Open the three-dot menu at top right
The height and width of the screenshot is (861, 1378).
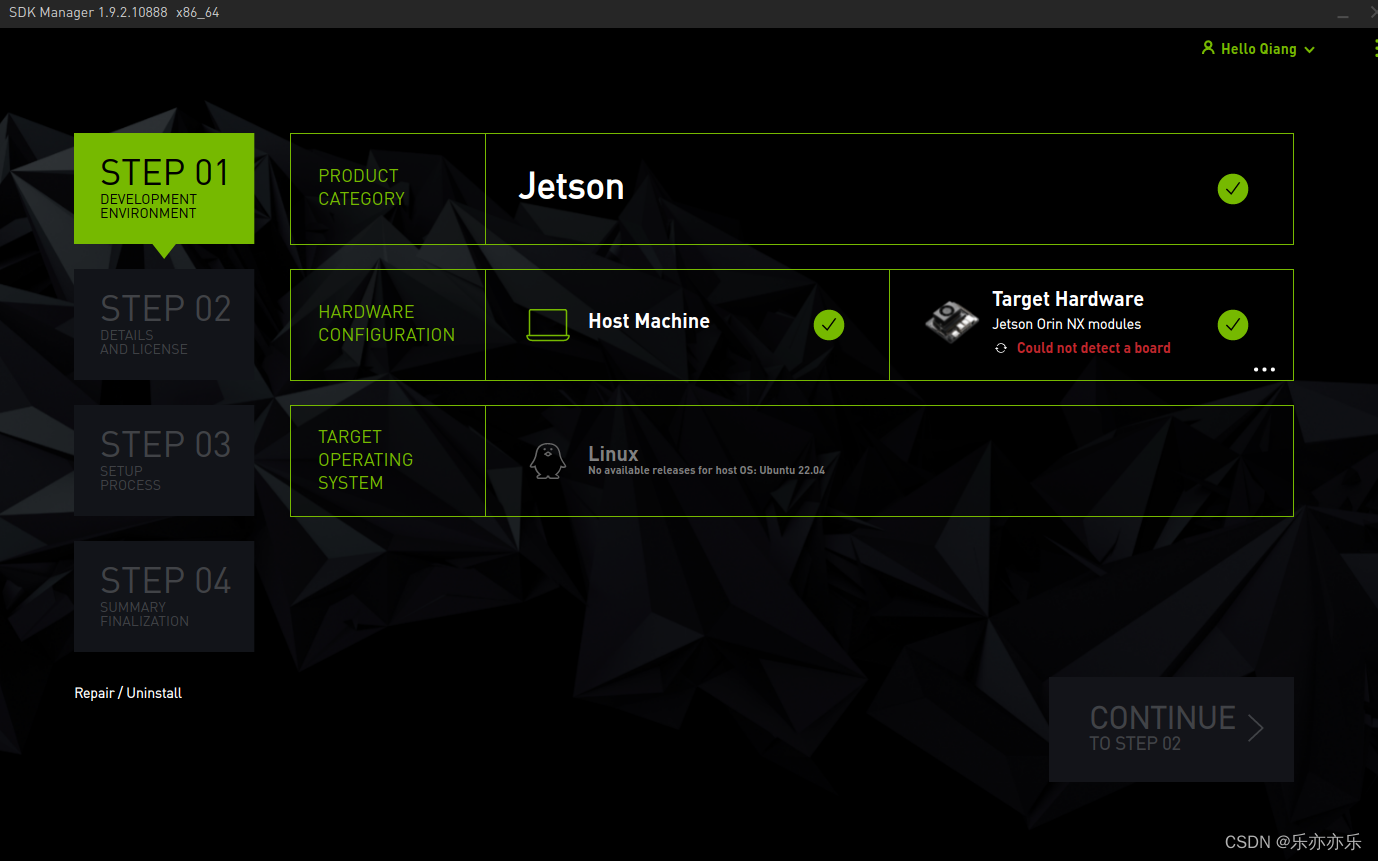pyautogui.click(x=1374, y=49)
